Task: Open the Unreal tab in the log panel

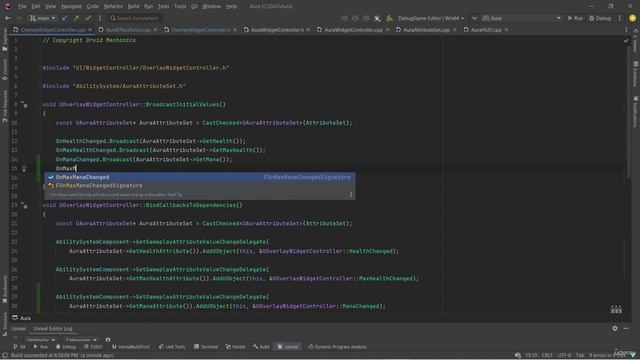Action: point(18,329)
